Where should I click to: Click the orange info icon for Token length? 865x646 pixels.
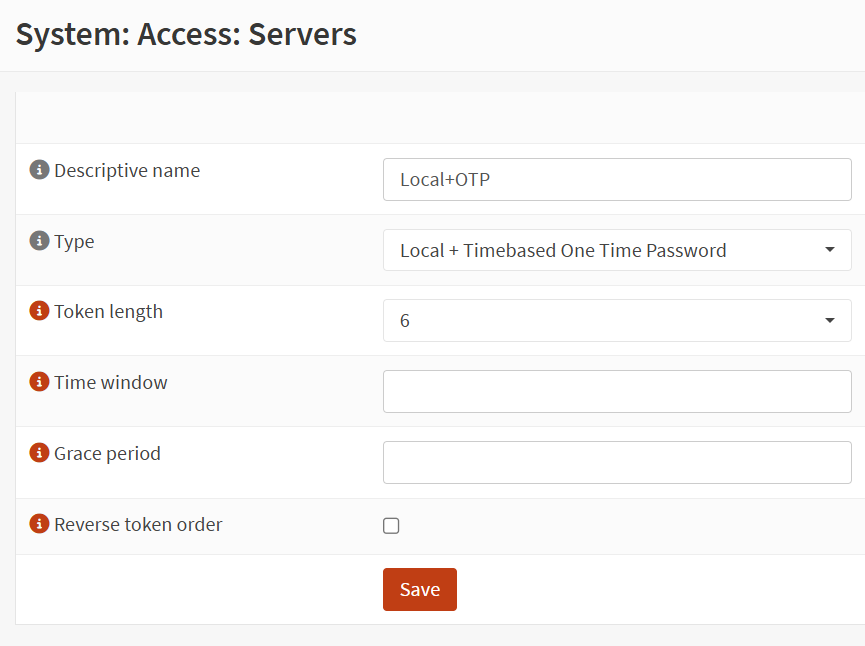(x=39, y=312)
